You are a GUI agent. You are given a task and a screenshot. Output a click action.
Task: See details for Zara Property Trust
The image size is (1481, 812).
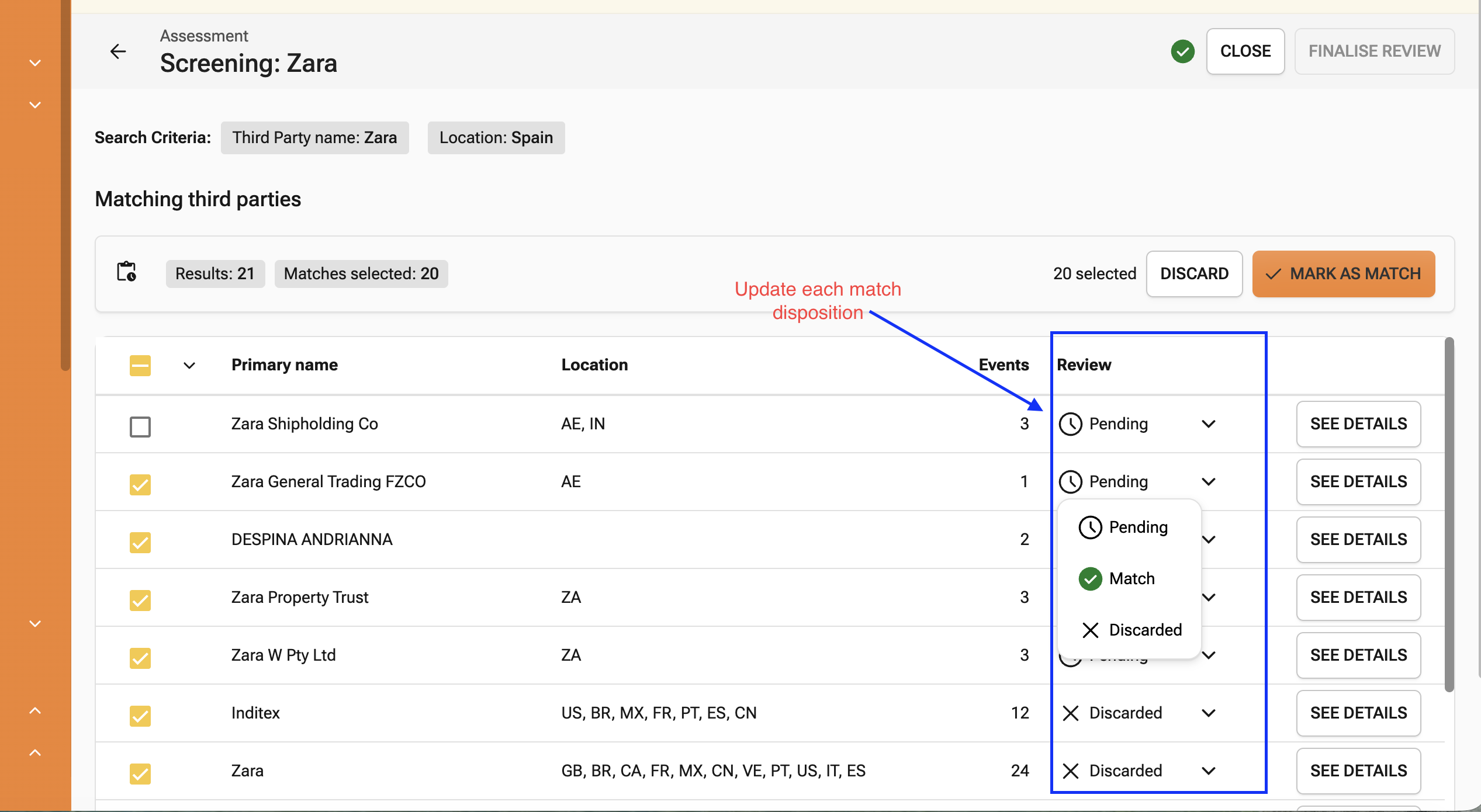[x=1358, y=598]
